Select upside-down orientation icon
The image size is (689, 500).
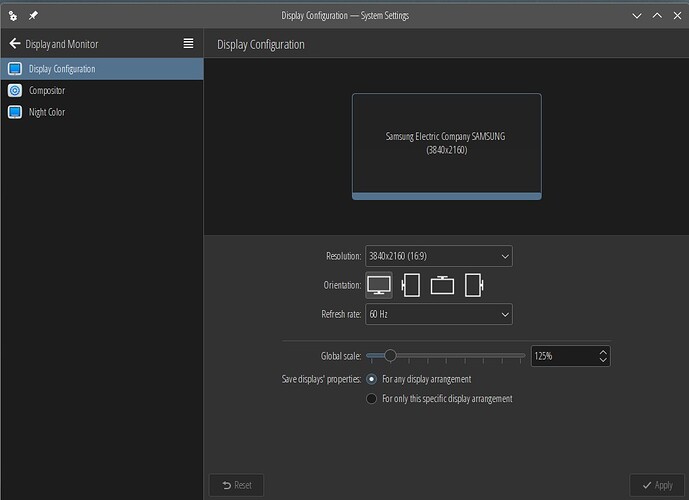pyautogui.click(x=442, y=285)
